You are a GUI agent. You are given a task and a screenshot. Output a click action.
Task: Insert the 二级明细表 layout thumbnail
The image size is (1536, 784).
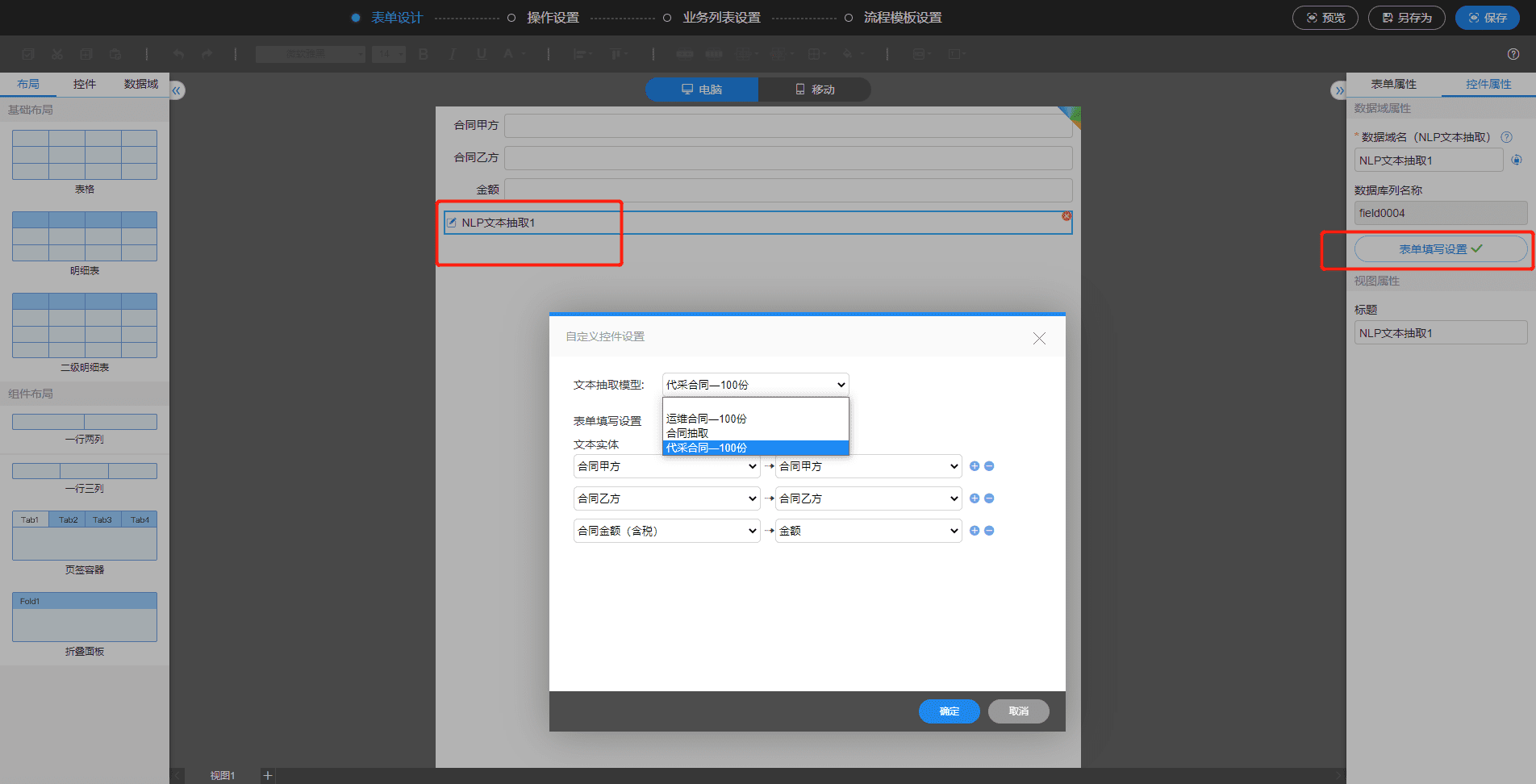point(85,325)
